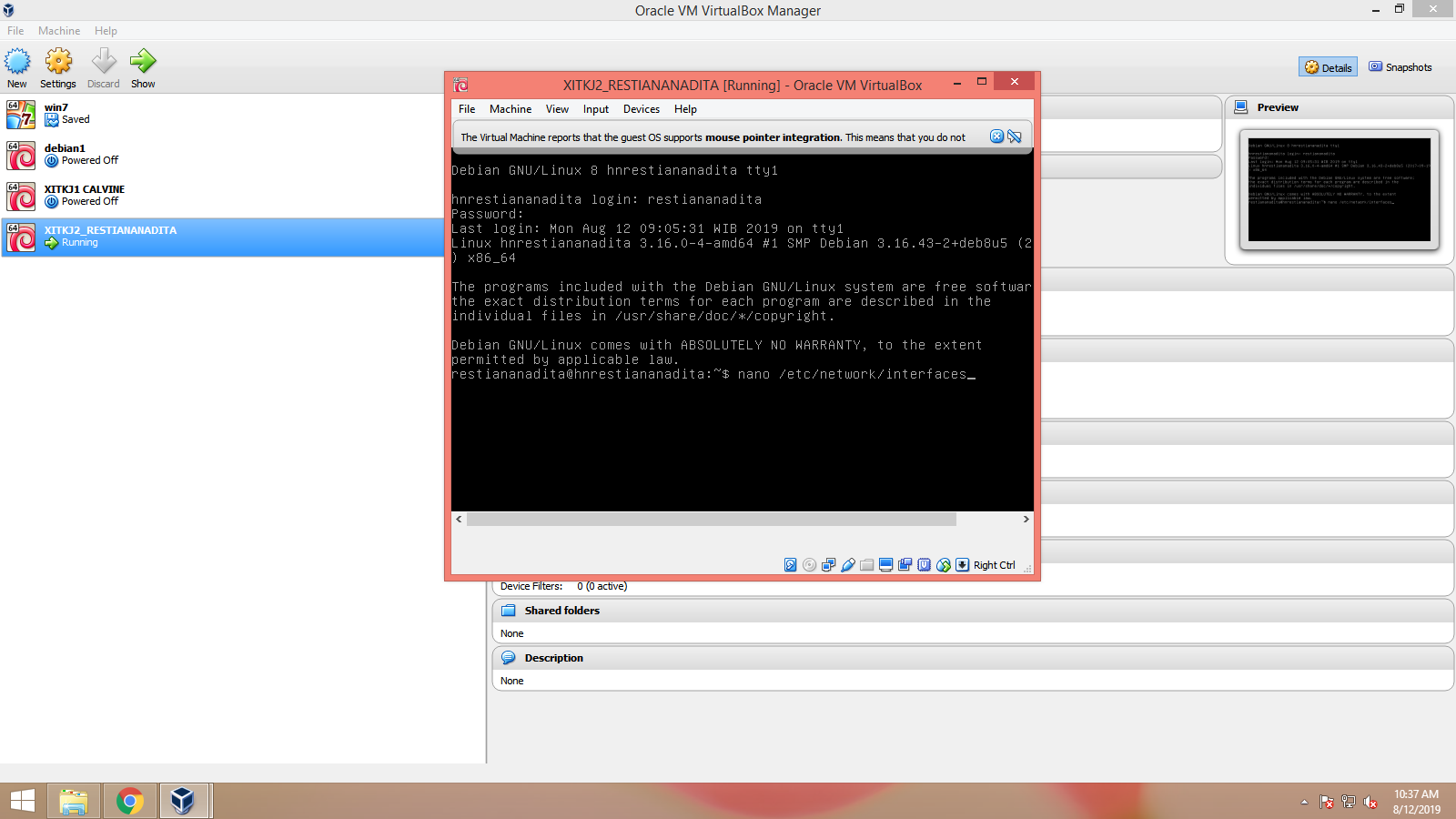Viewport: 1456px width, 819px height.
Task: Select the running XITKJ2_RESTIANANADITA machine
Action: pyautogui.click(x=222, y=237)
